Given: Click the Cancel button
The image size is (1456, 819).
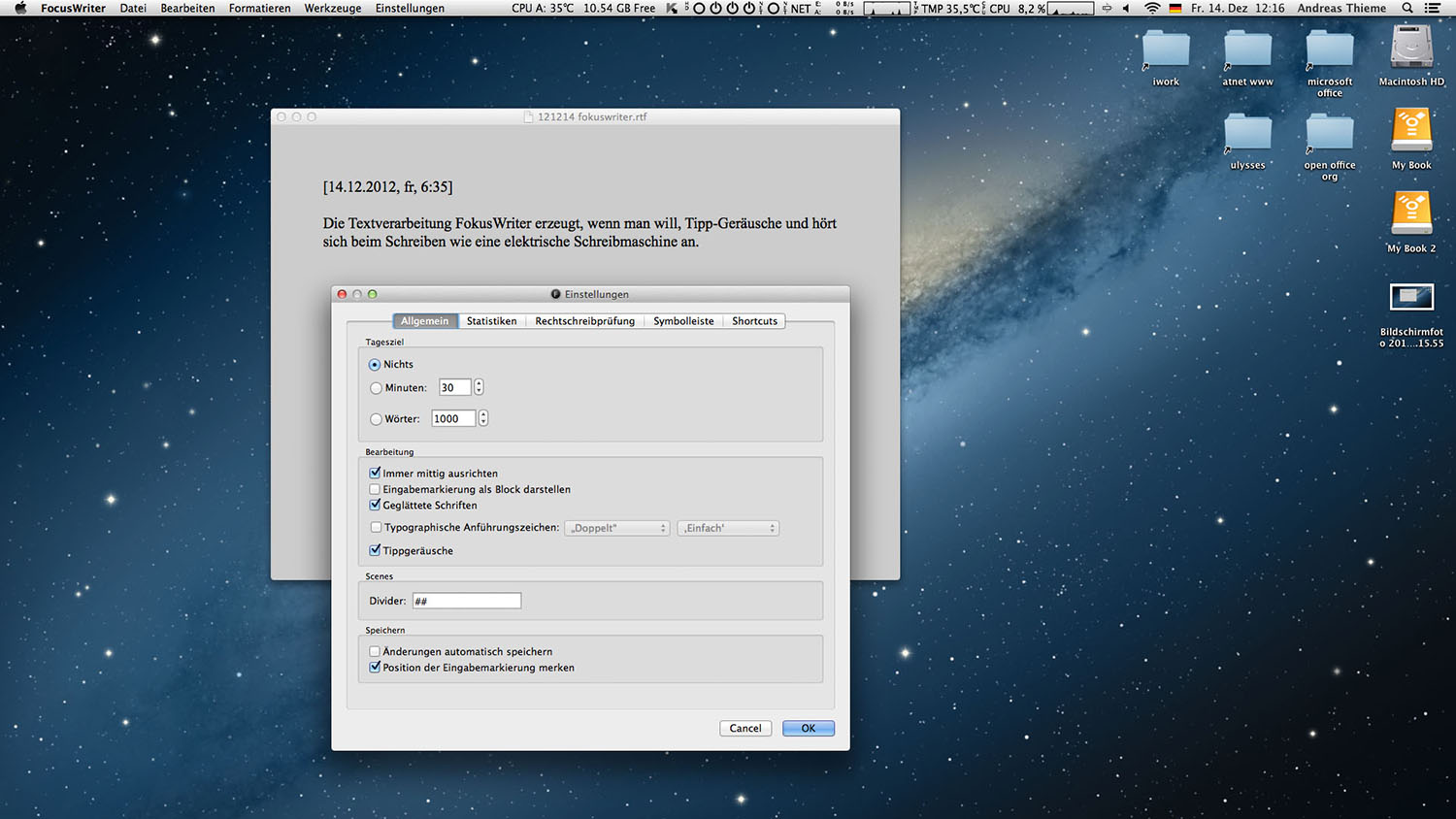Looking at the screenshot, I should coord(745,728).
